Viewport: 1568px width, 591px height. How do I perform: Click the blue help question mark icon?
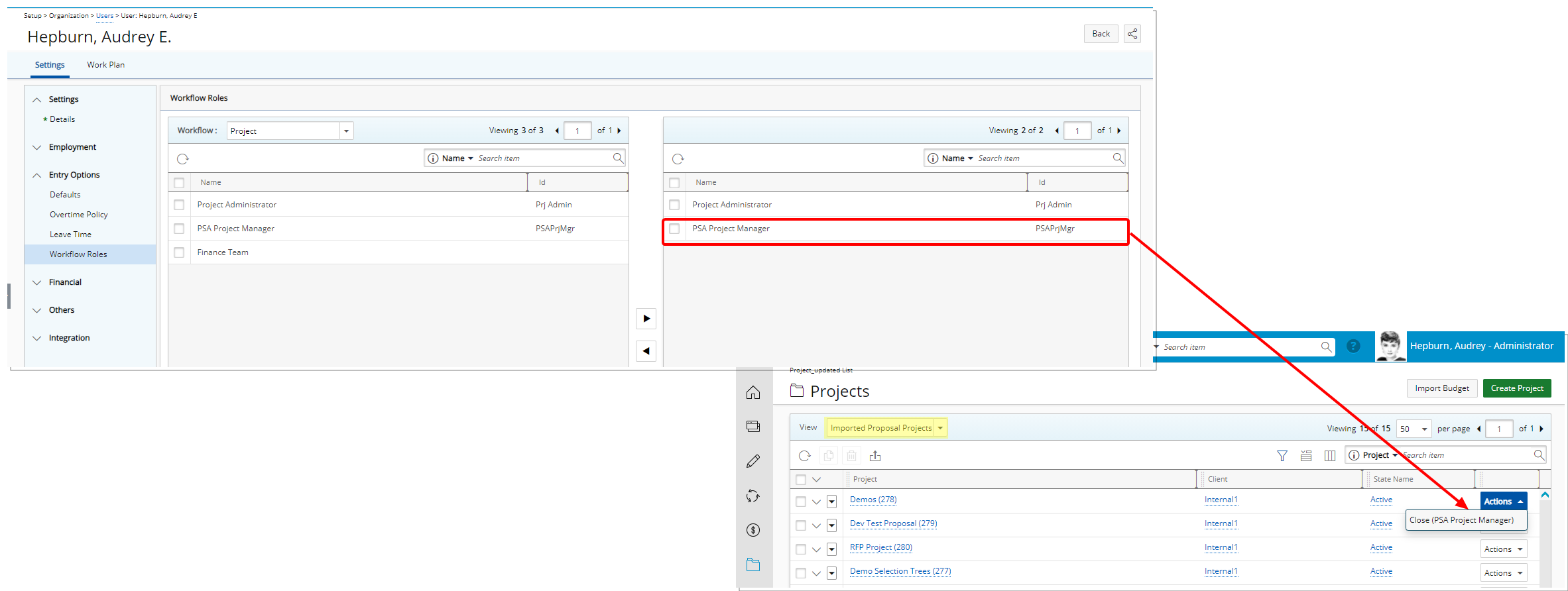[1354, 346]
